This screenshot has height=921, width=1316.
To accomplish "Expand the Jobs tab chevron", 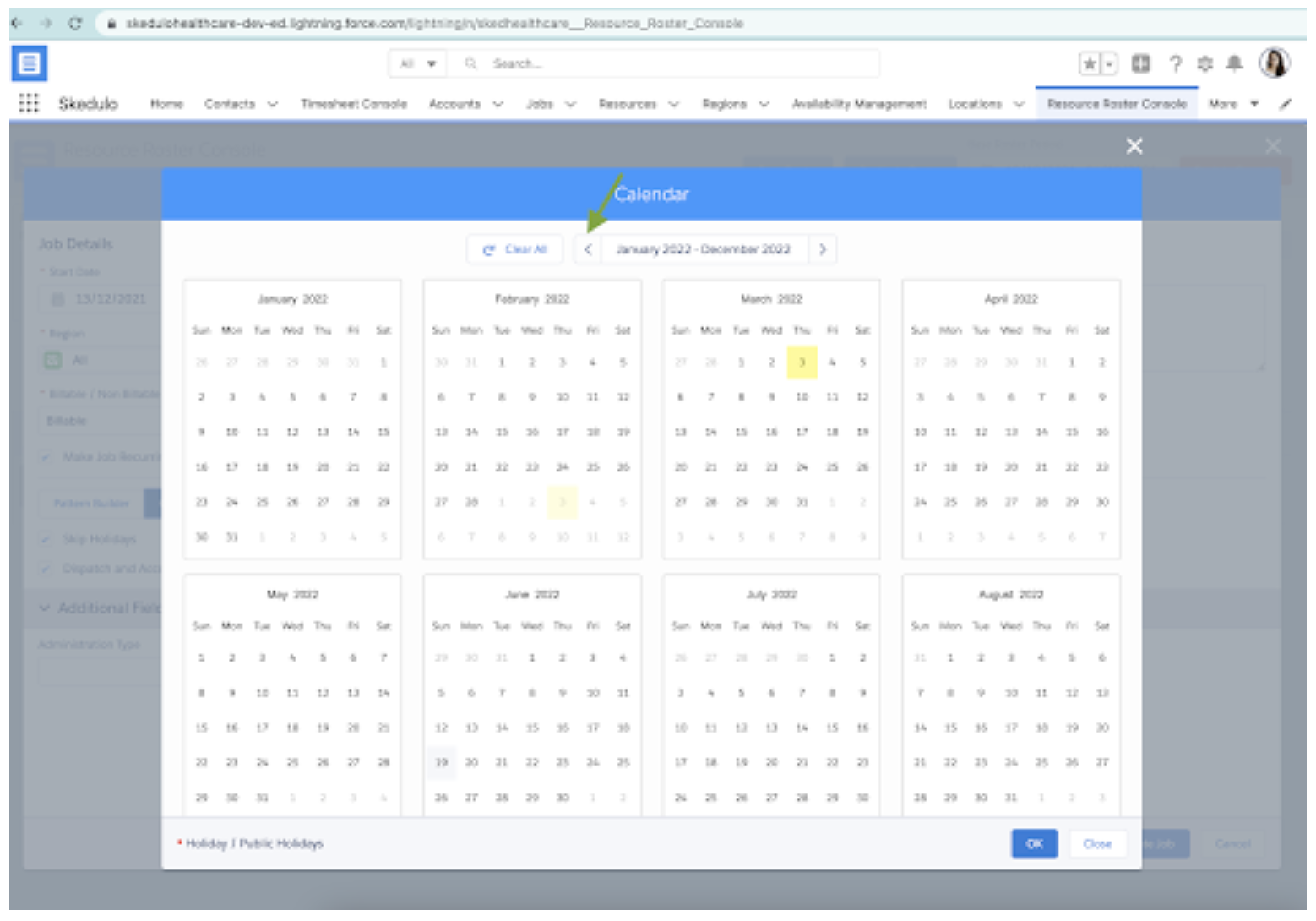I will tap(571, 104).
